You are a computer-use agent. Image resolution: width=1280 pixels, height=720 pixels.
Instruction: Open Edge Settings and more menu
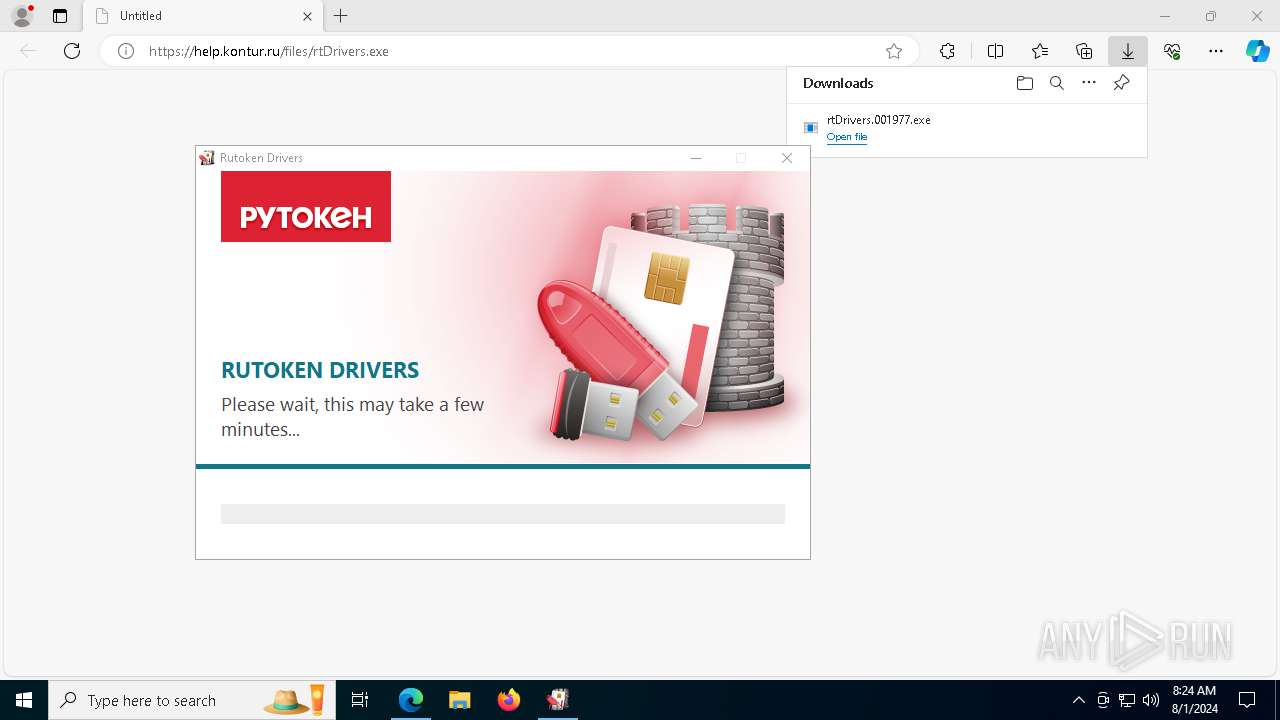(x=1216, y=51)
